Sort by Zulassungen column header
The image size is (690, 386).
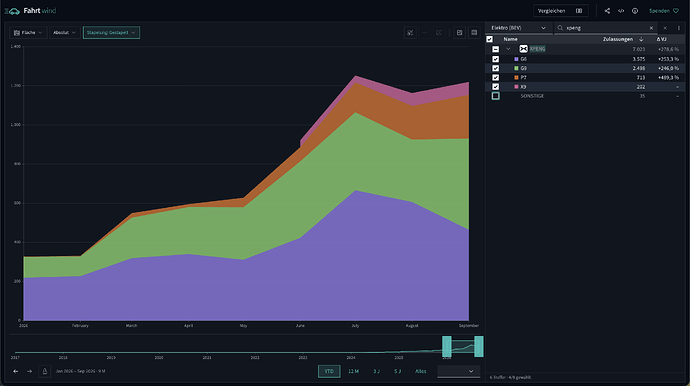618,39
